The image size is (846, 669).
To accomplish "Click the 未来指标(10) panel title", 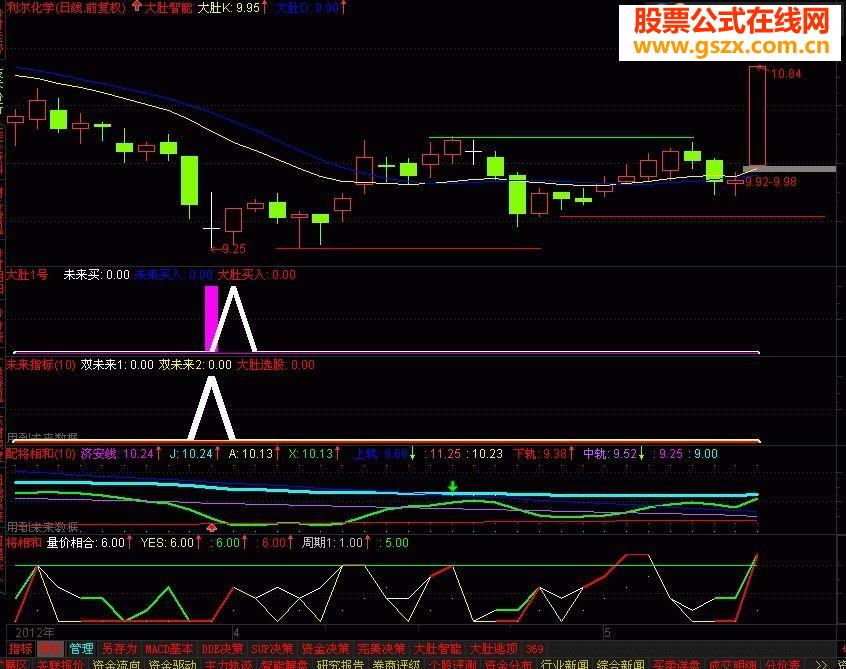I will pos(41,365).
